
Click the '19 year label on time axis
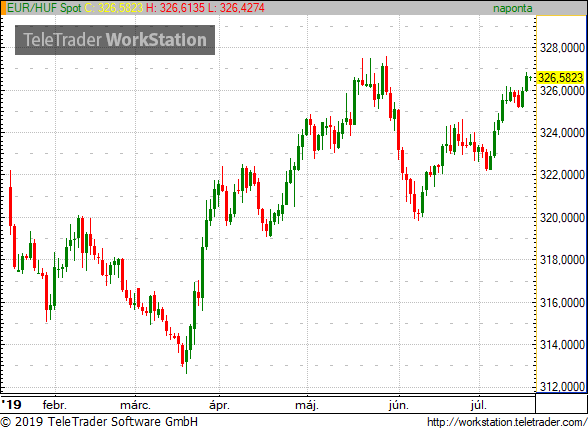[x=11, y=405]
